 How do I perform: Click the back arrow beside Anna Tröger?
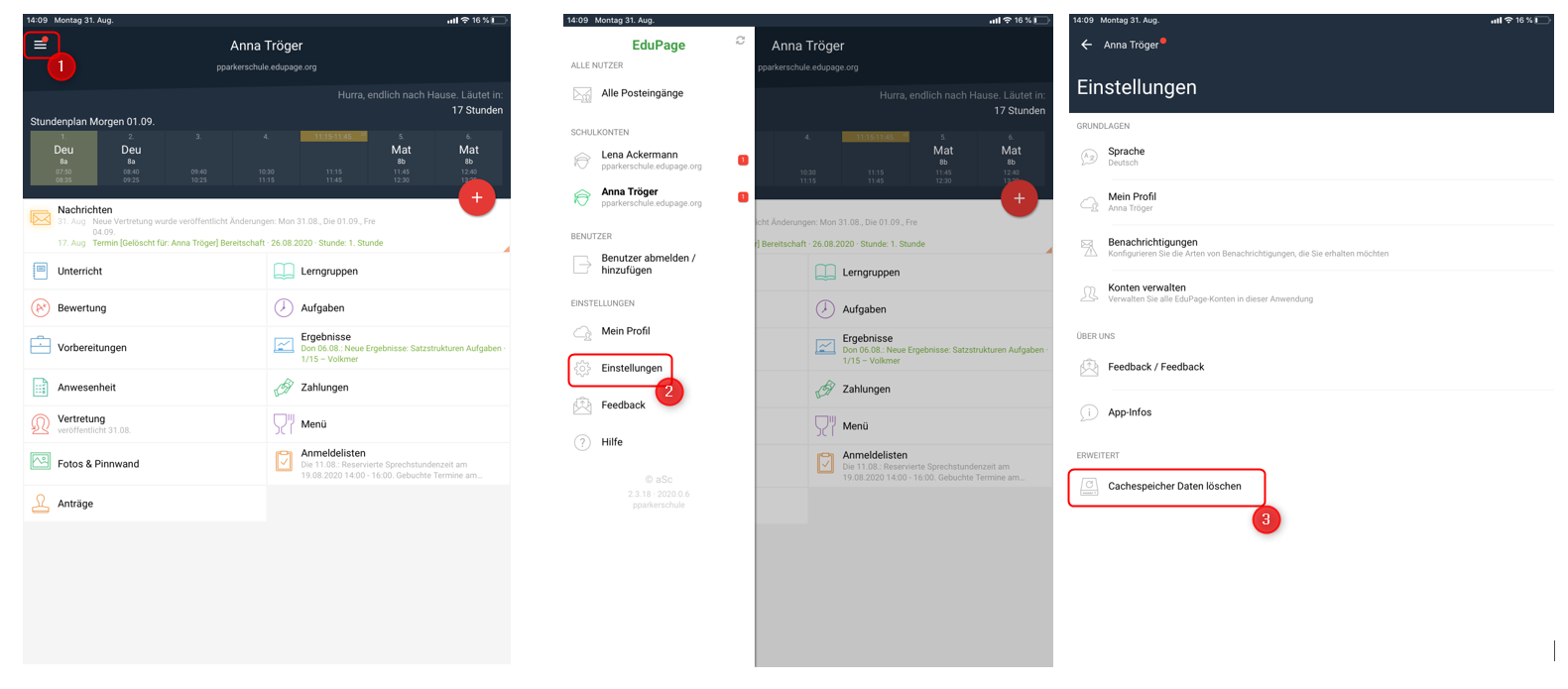1086,45
